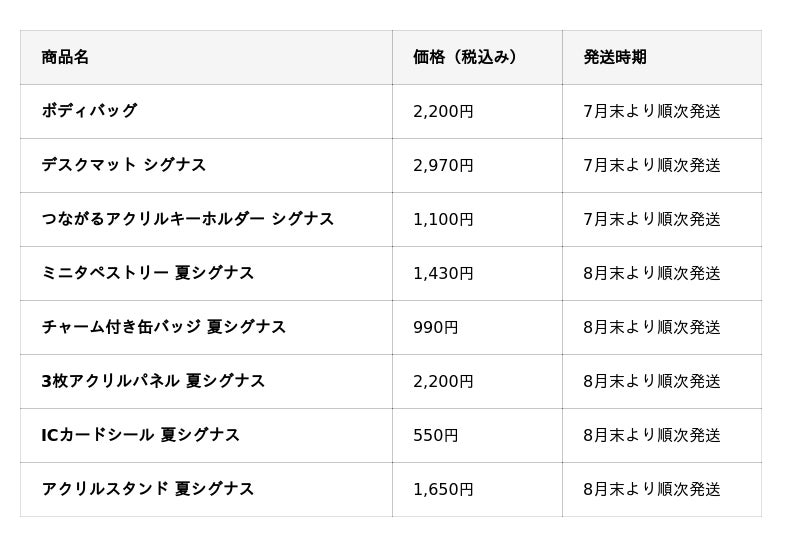
Task: Click the デスクマット シグナス product cell
Action: [x=124, y=165]
